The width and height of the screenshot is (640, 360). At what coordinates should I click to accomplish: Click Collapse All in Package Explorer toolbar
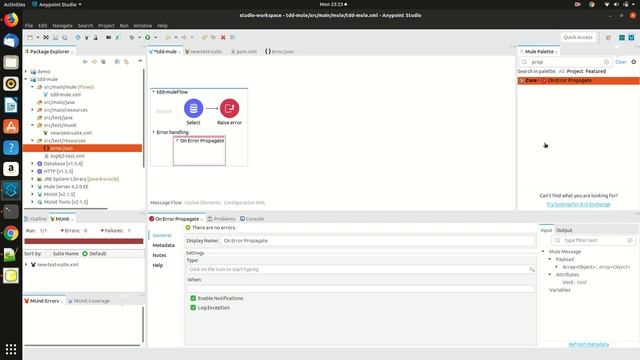(117, 62)
